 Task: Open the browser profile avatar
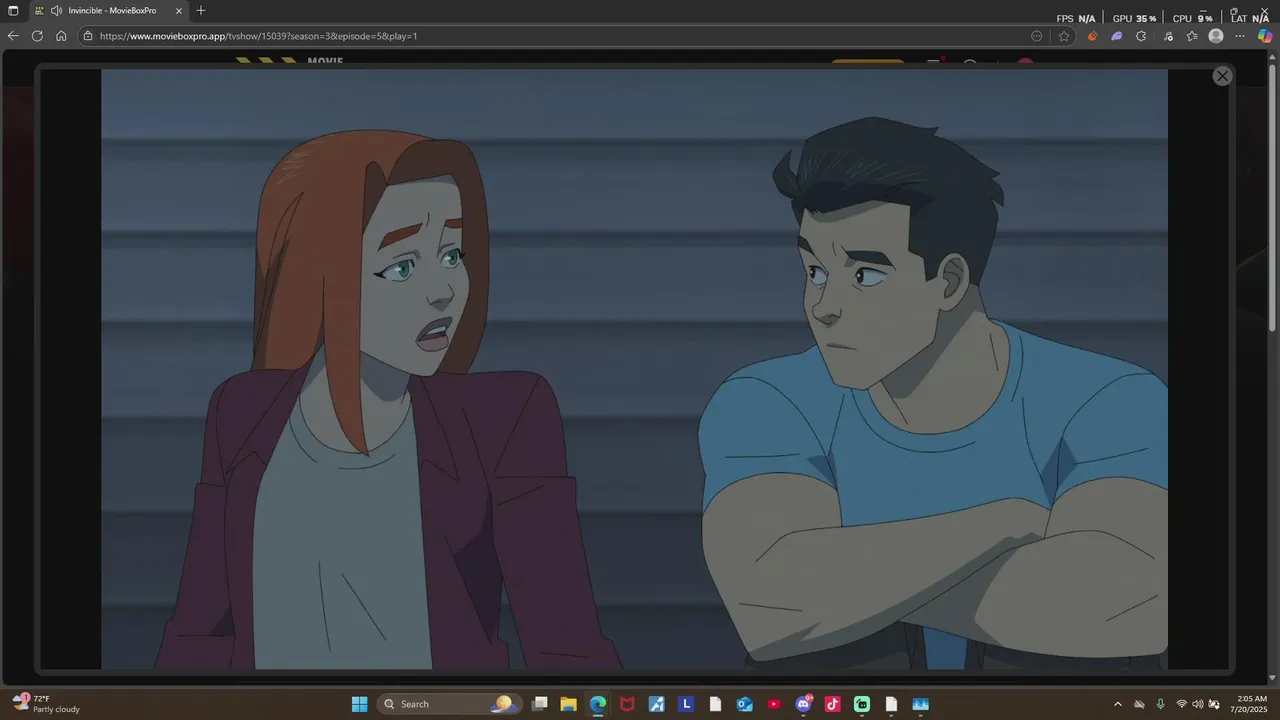[1216, 36]
